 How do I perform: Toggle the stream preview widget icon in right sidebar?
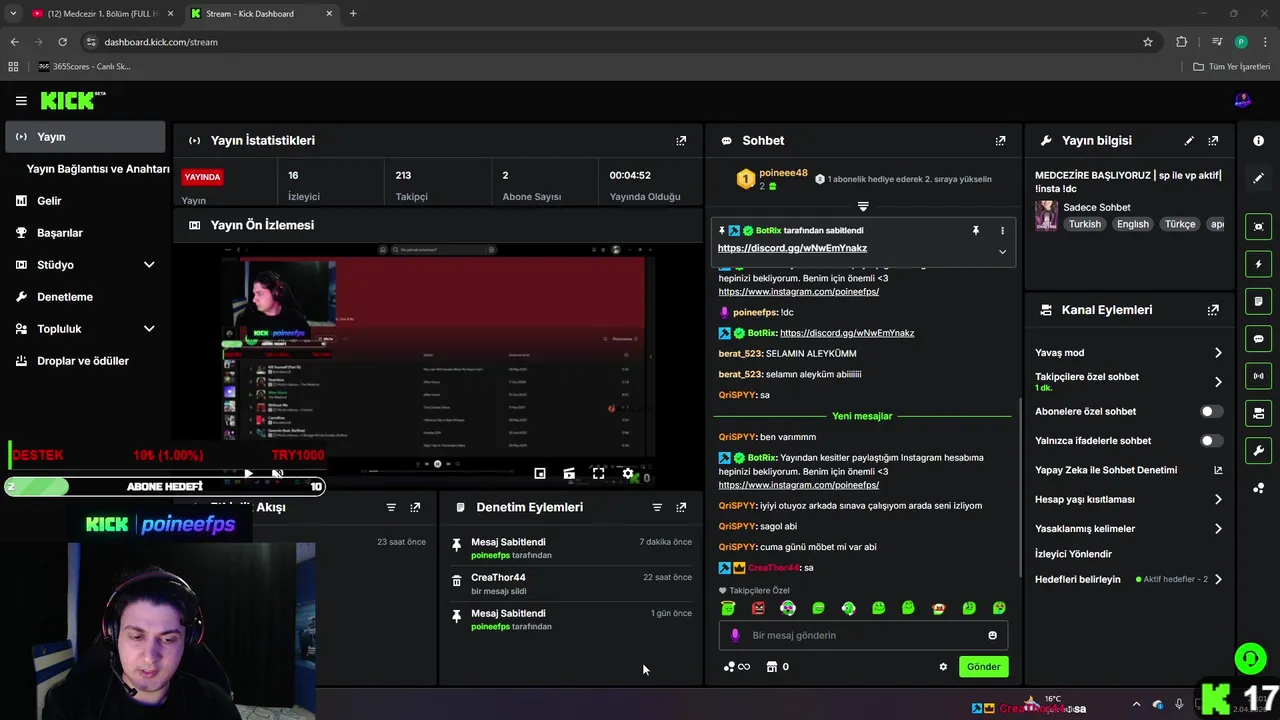1259,227
